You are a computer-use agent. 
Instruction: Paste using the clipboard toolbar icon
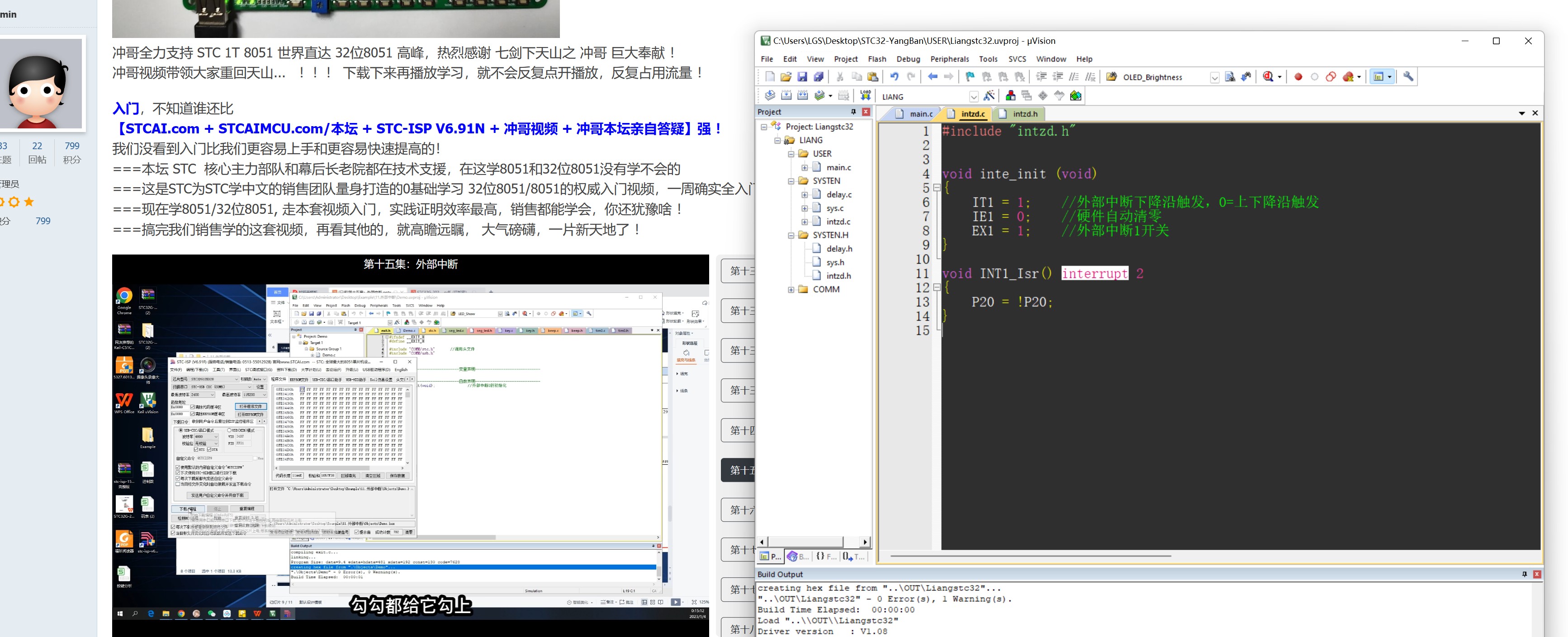(x=873, y=77)
